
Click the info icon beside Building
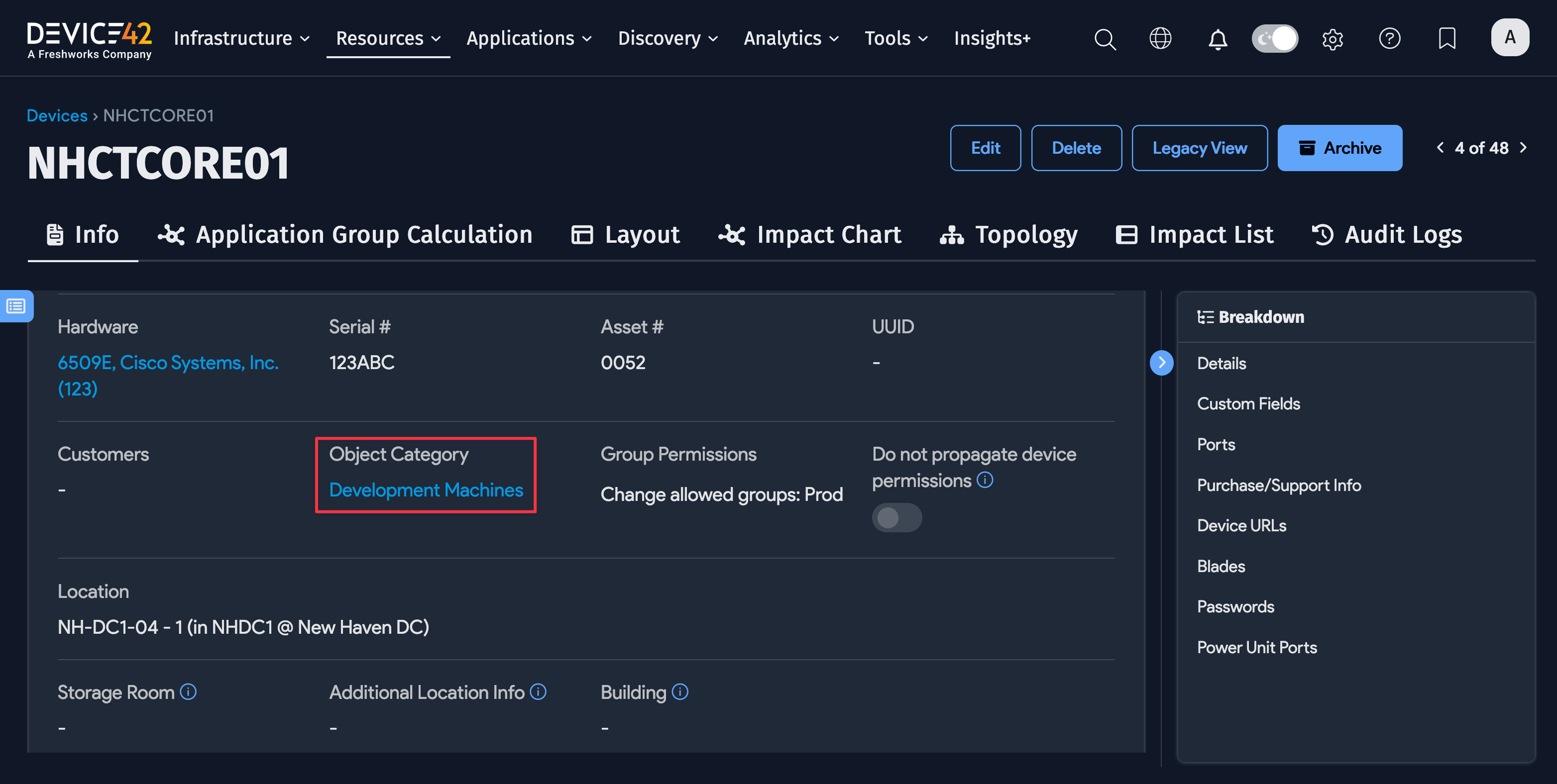(x=679, y=692)
